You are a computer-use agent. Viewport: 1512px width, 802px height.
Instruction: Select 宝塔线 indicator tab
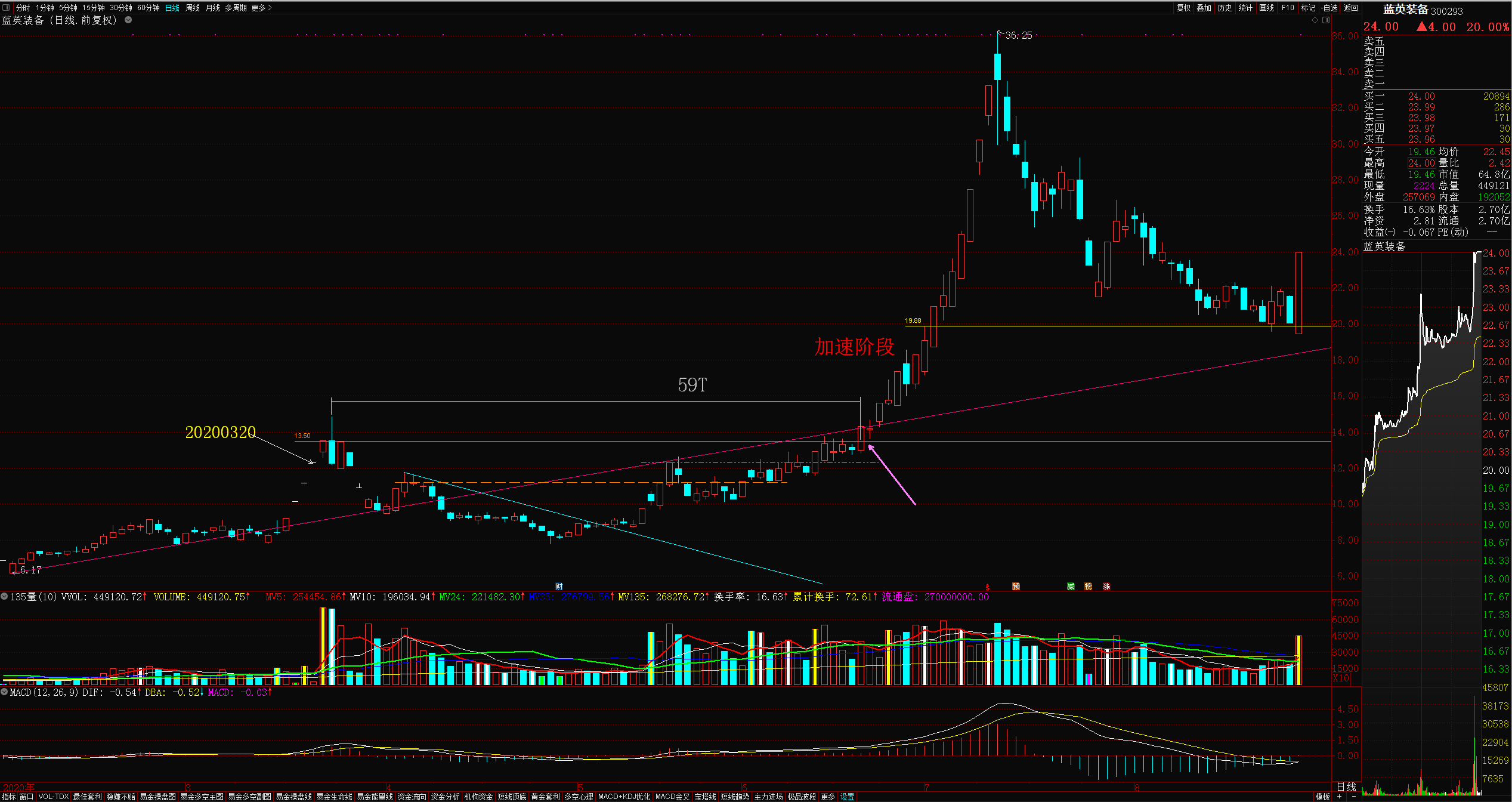pos(706,797)
